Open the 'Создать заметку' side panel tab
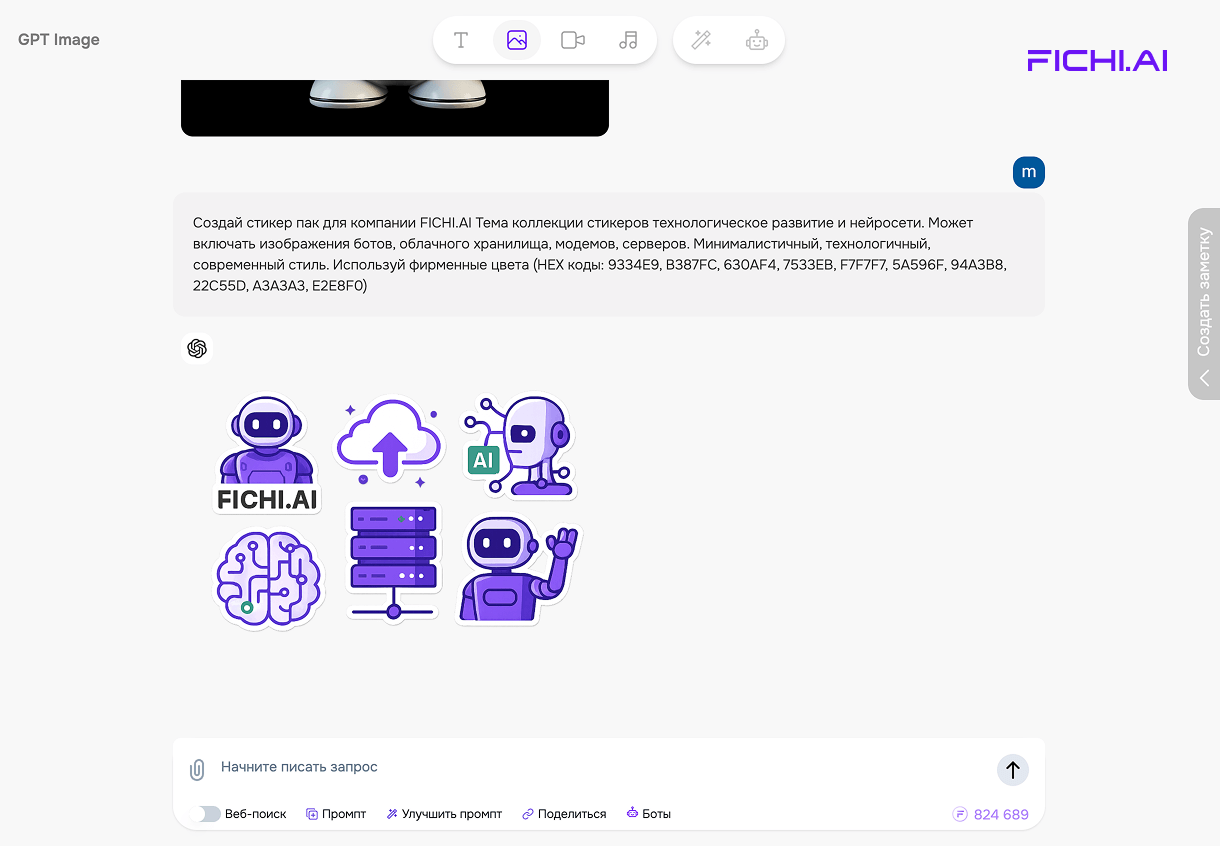 click(x=1204, y=304)
